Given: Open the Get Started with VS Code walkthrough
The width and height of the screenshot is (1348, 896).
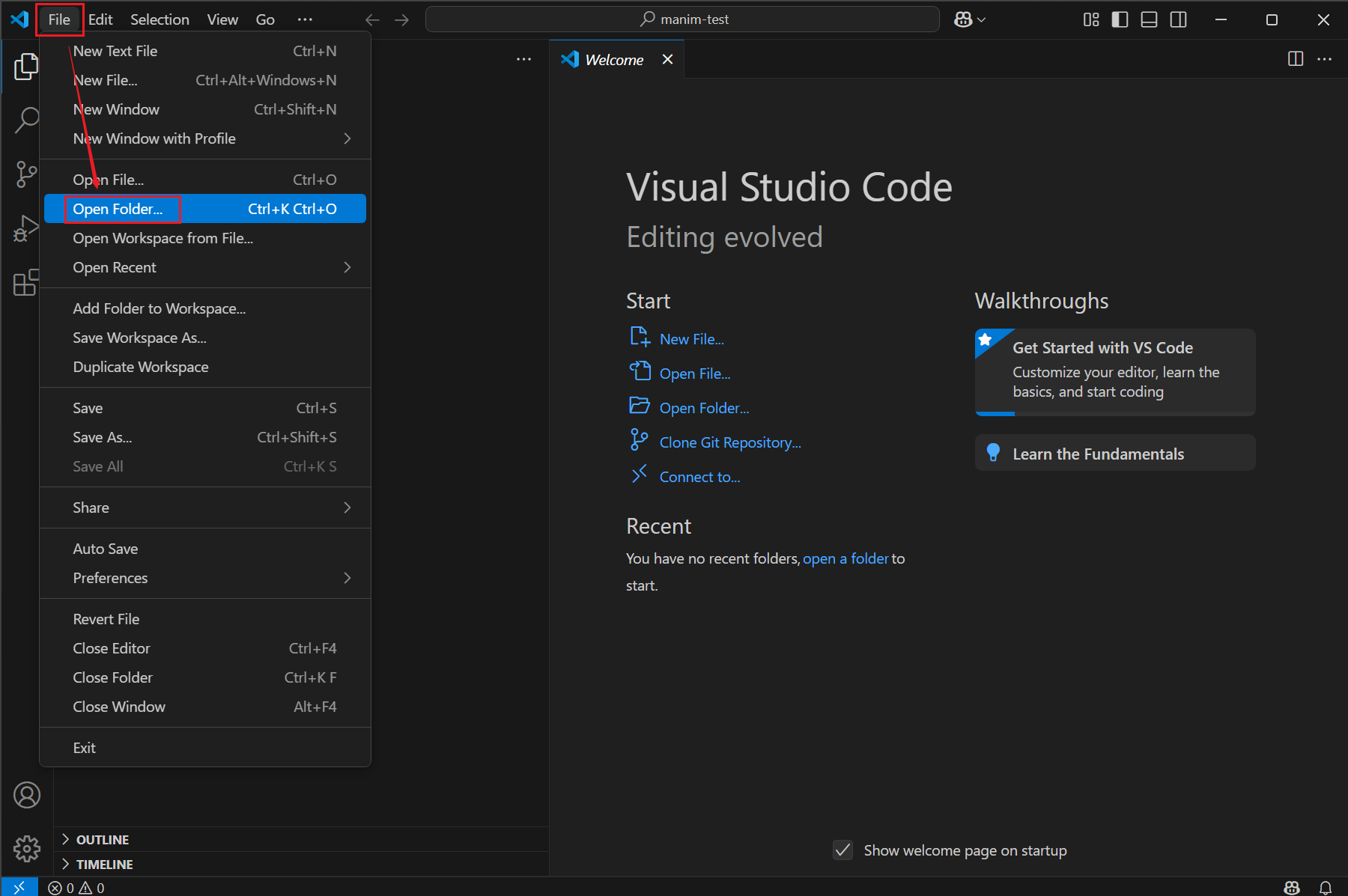Looking at the screenshot, I should tap(1114, 372).
